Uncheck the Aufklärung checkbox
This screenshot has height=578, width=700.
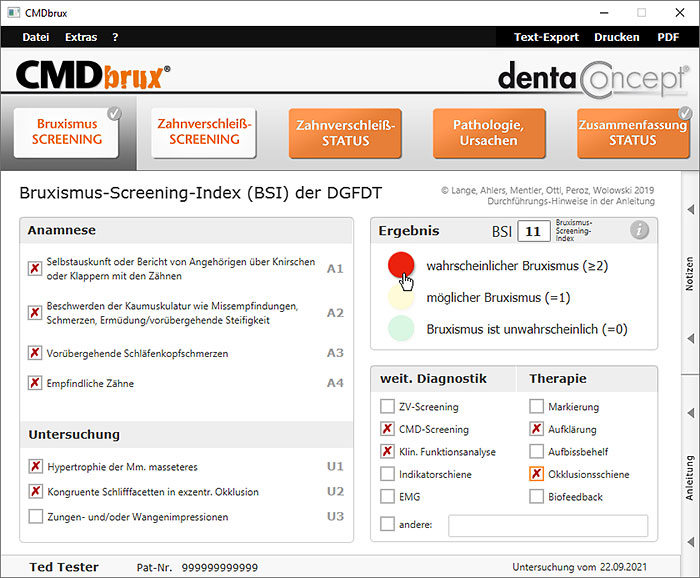tap(536, 428)
